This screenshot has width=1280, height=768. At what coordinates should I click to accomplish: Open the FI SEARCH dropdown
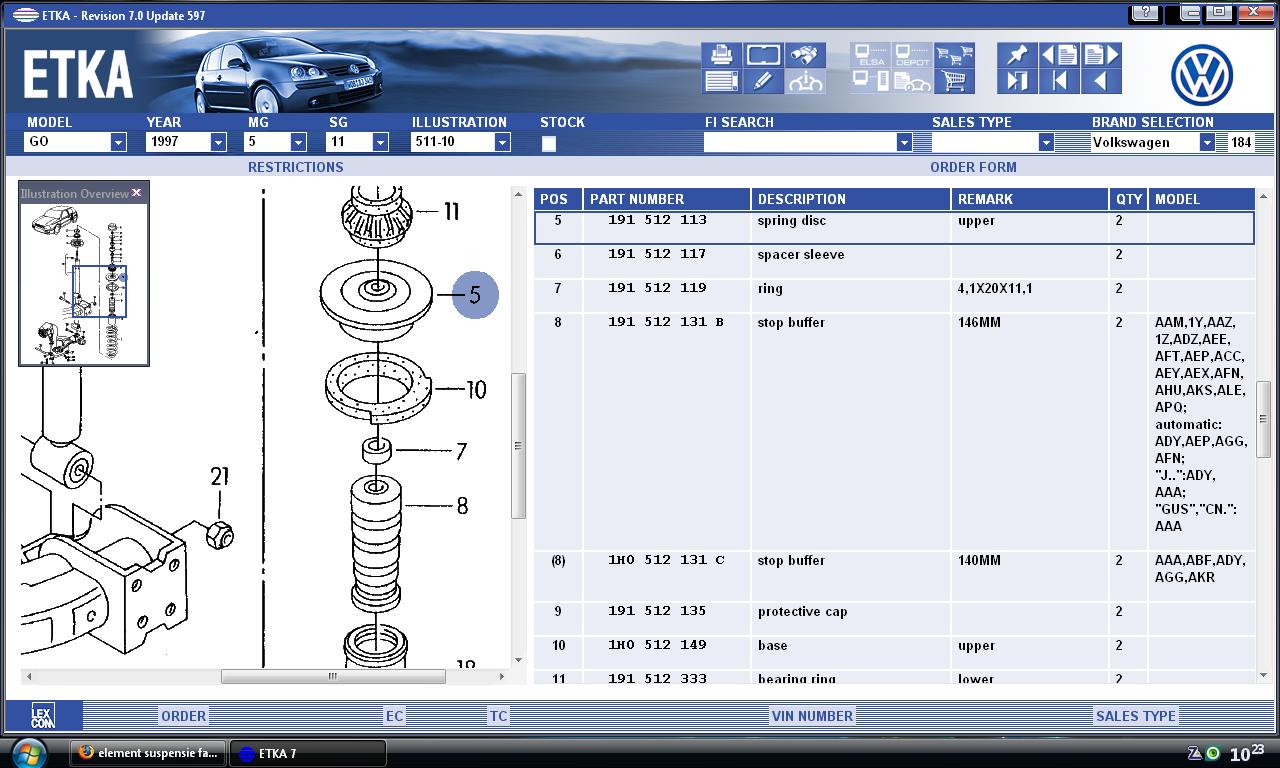pos(904,142)
